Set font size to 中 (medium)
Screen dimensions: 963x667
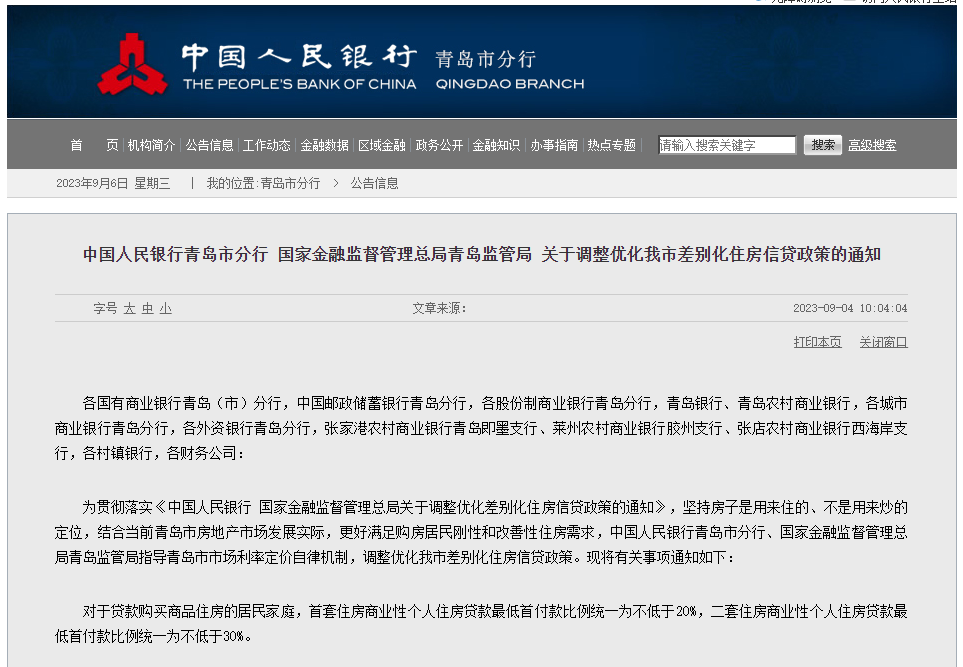(147, 308)
